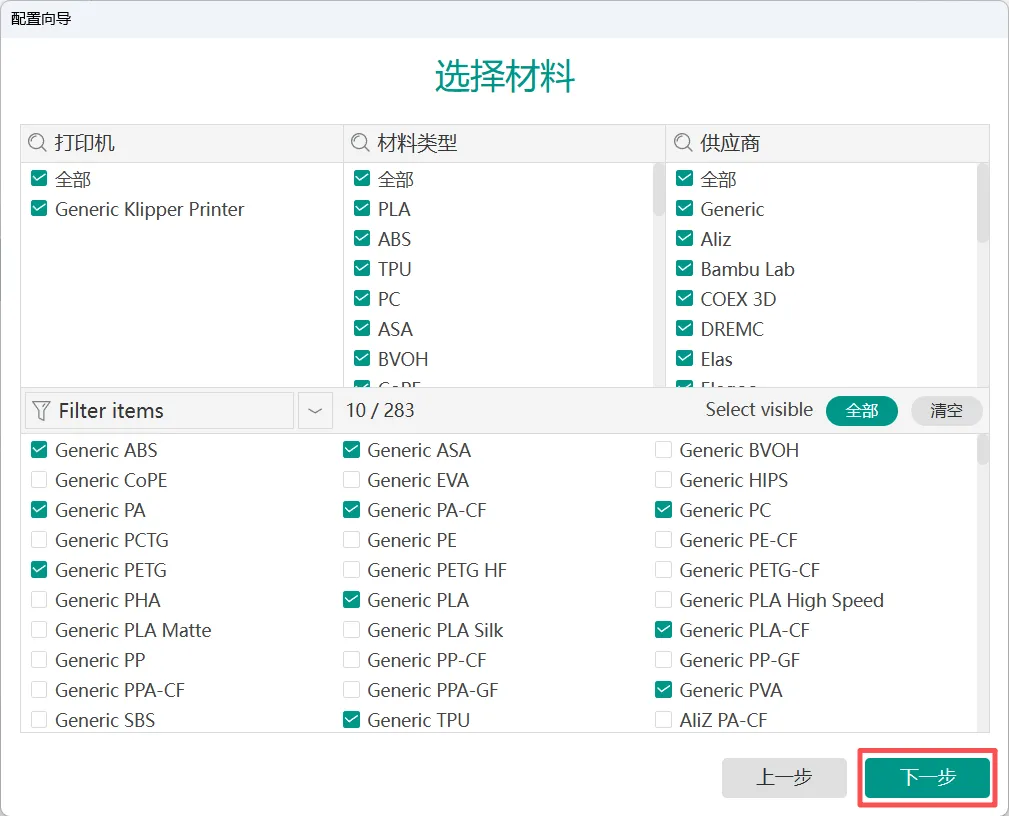The height and width of the screenshot is (816, 1009).
Task: Uncheck the Aliz vendor
Action: [x=685, y=239]
